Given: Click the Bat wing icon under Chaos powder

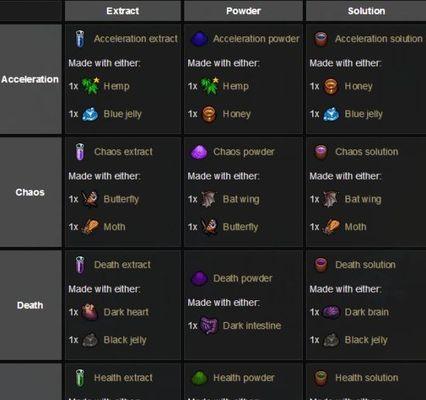Looking at the screenshot, I should (209, 199).
